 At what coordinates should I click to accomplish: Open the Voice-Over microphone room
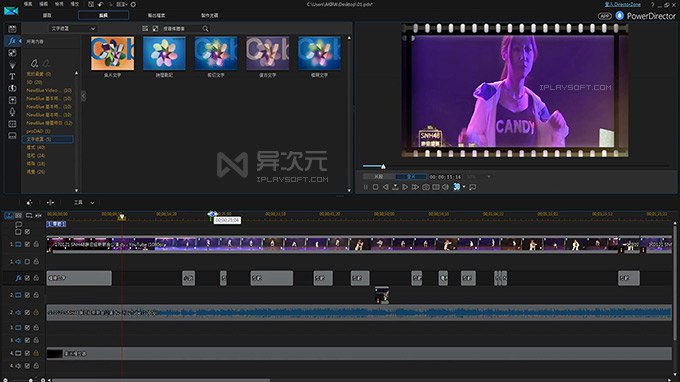click(12, 112)
